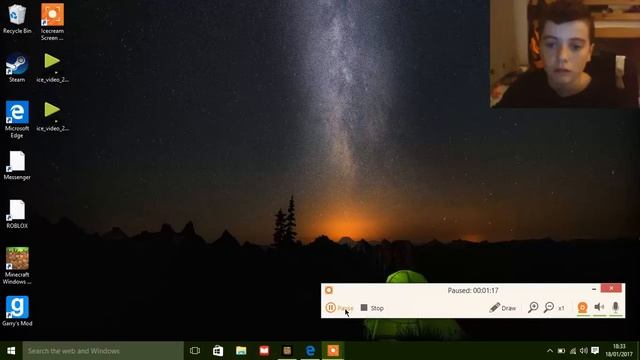Minimize the recorder control panel
The height and width of the screenshot is (360, 640).
594,289
